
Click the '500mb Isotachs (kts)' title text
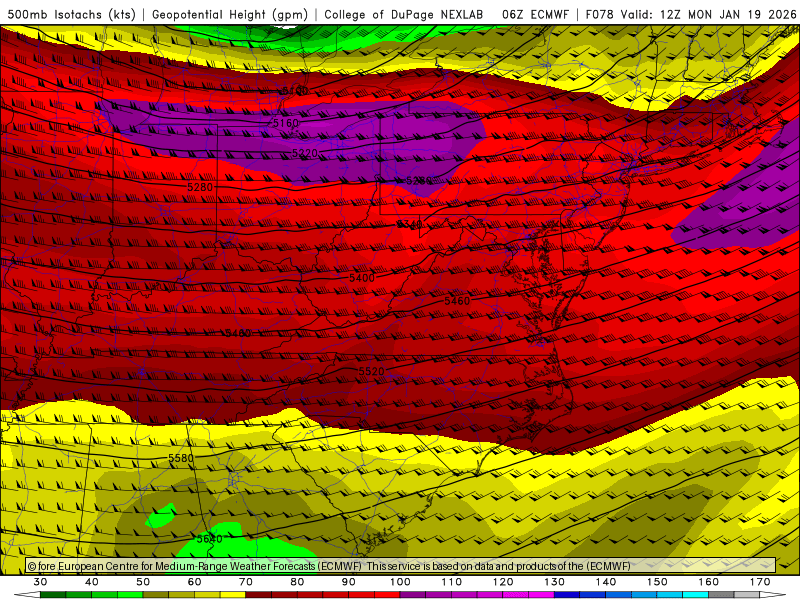[71, 14]
